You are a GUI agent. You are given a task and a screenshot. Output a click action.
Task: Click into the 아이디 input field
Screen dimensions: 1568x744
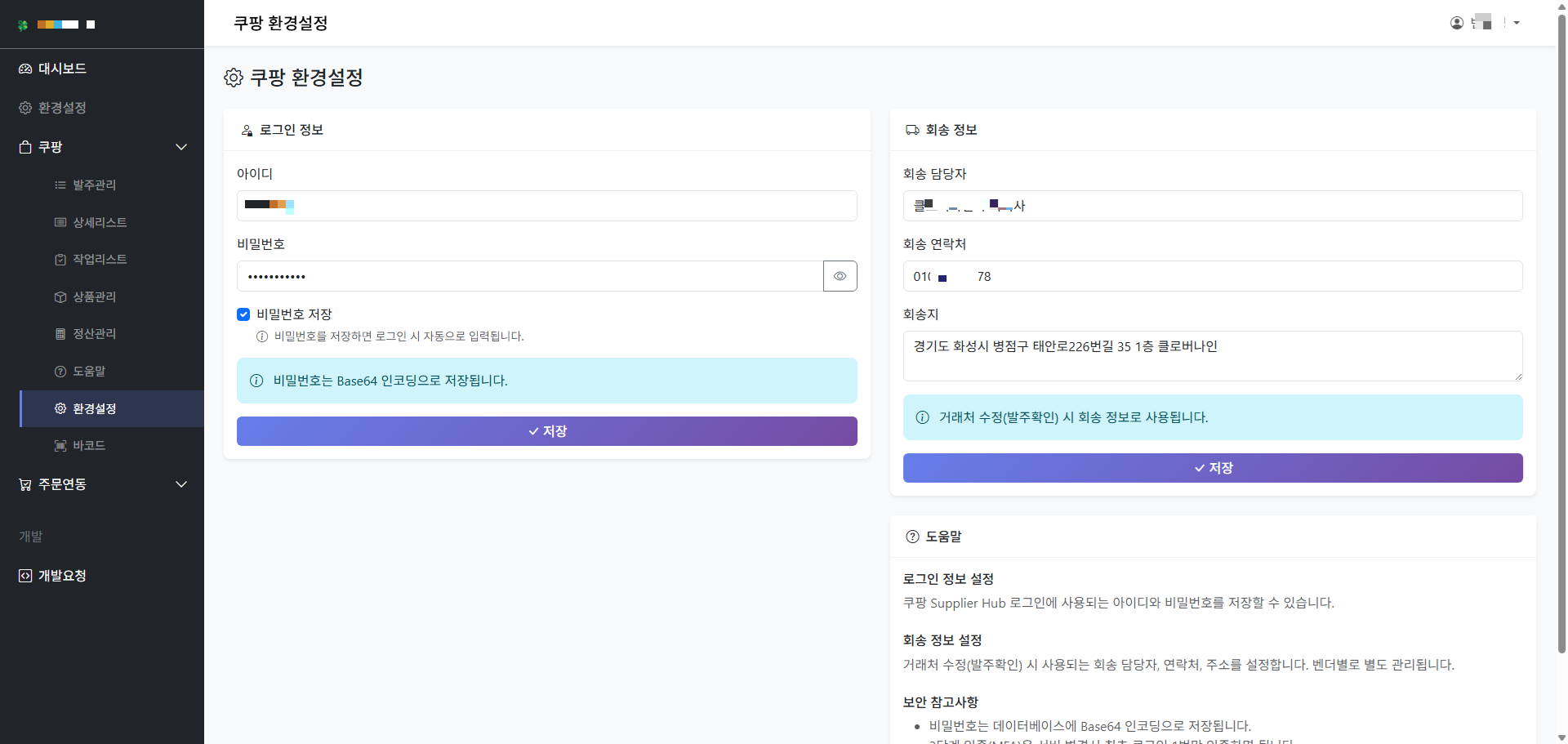[x=547, y=206]
